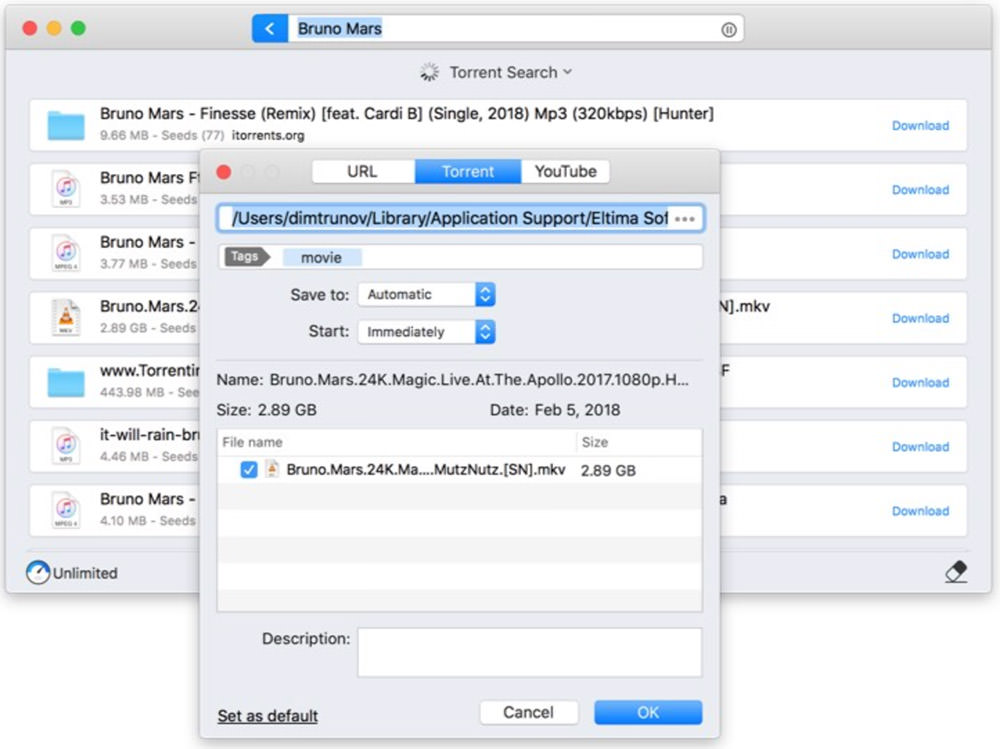
Task: Click the Finesse Remix result title
Action: [x=406, y=114]
